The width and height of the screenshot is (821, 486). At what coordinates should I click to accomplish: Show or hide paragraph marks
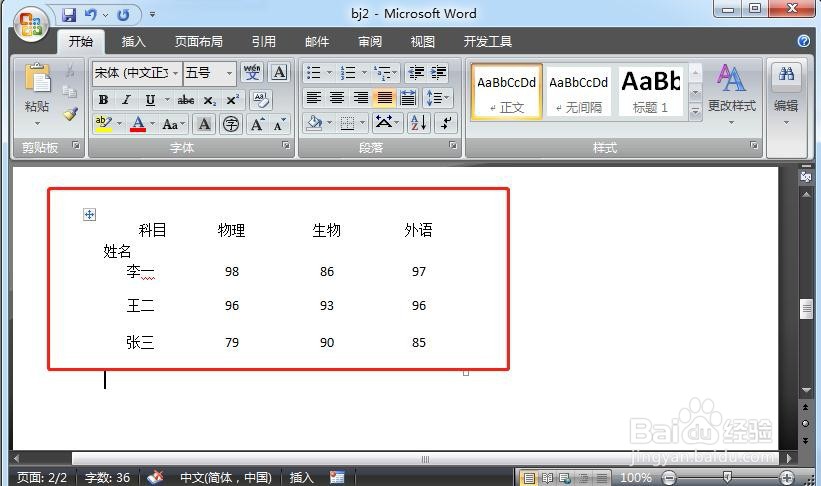447,123
